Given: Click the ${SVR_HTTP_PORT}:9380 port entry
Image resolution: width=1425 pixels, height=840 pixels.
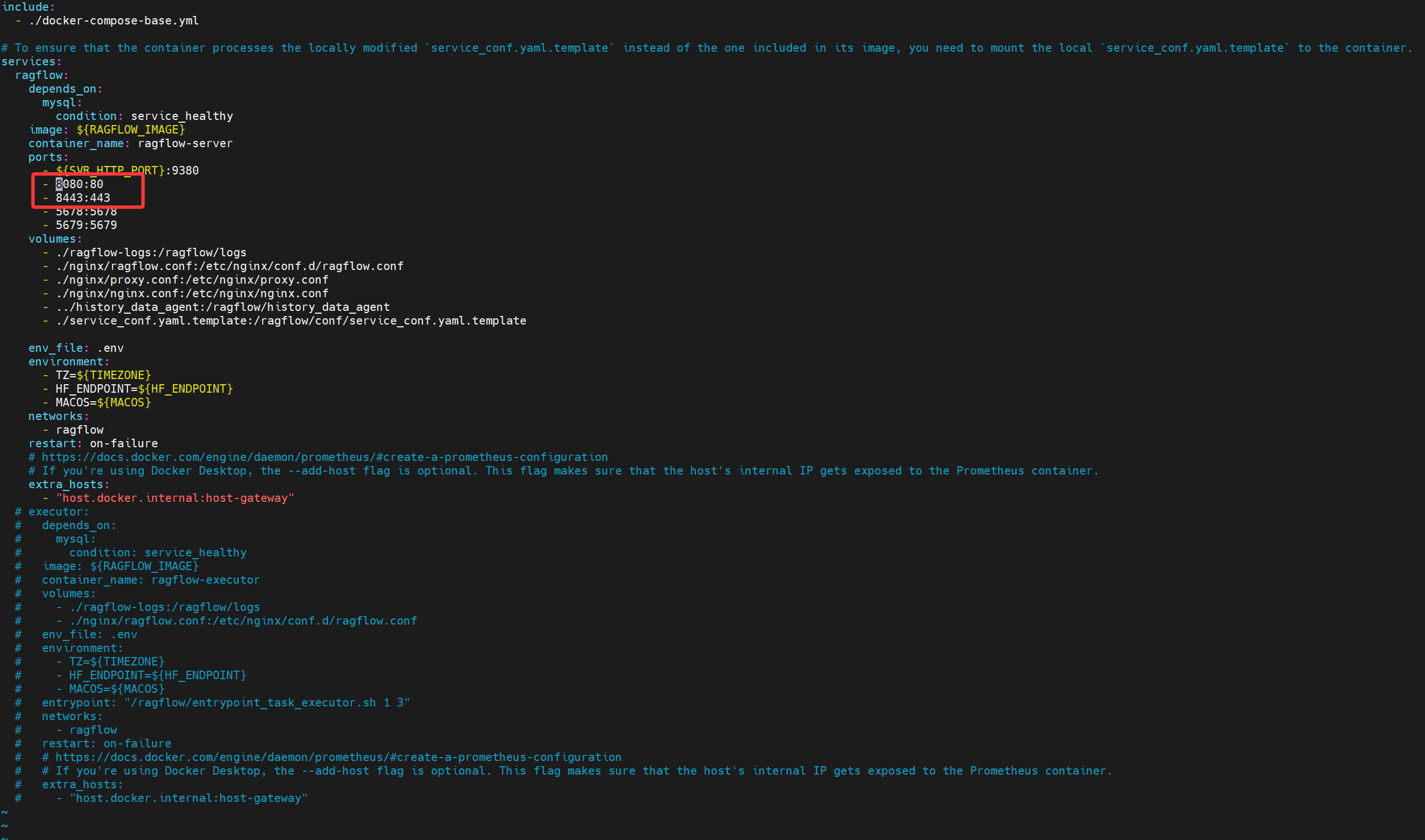Looking at the screenshot, I should coord(127,171).
